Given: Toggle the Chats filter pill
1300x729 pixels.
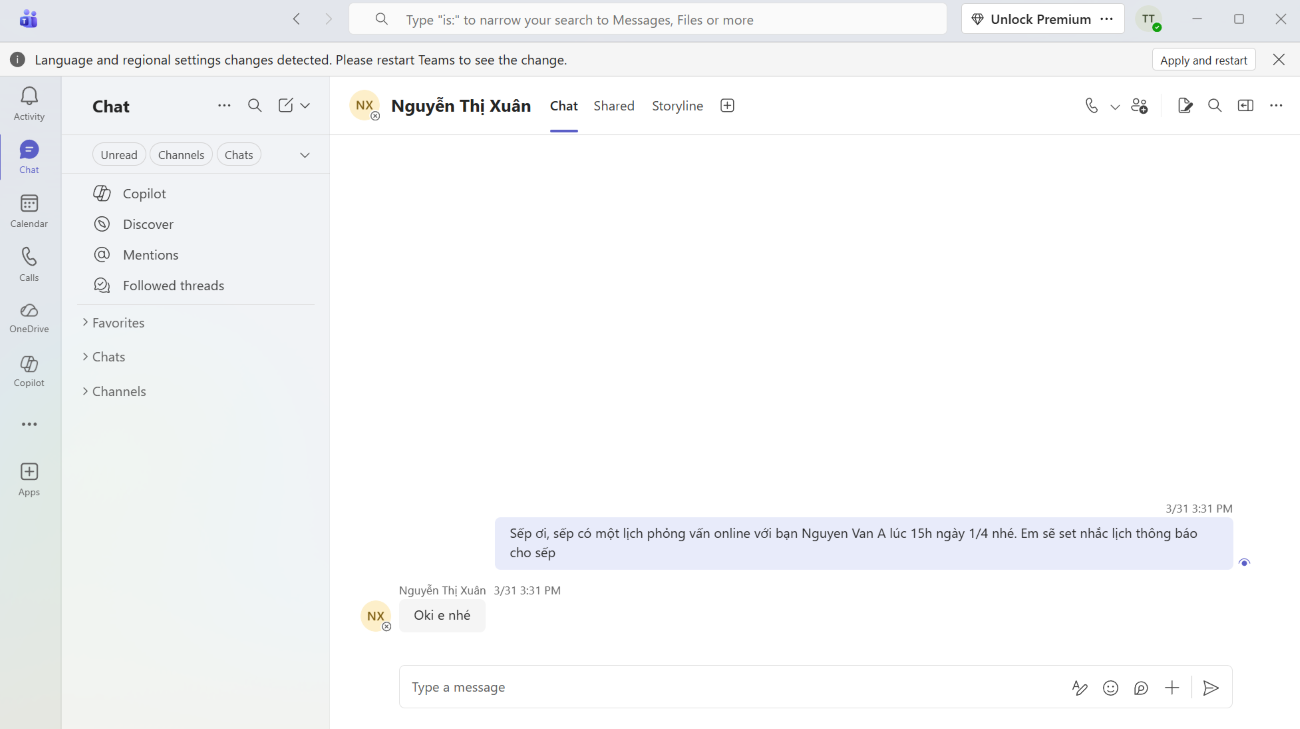Looking at the screenshot, I should click(x=239, y=155).
